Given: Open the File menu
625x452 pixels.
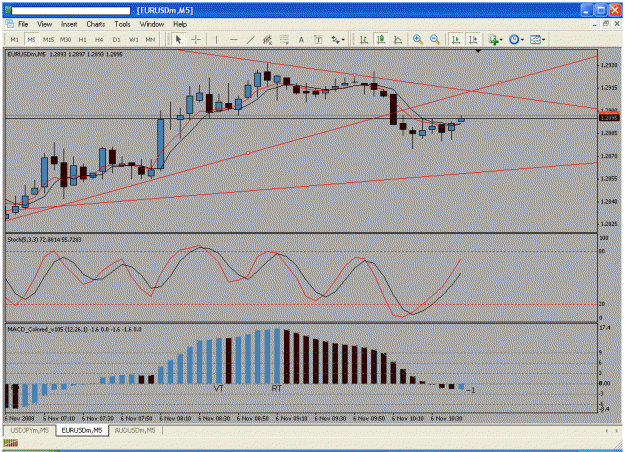Looking at the screenshot, I should [x=23, y=24].
